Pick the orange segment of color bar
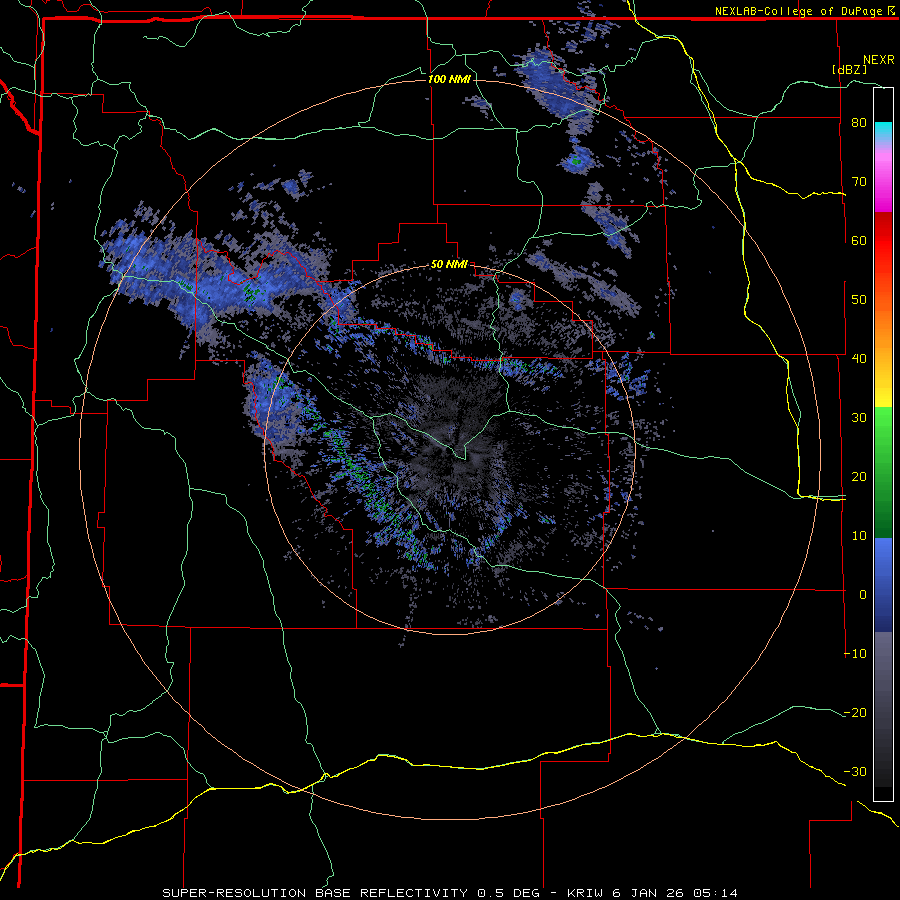Viewport: 900px width, 900px height. pyautogui.click(x=883, y=327)
